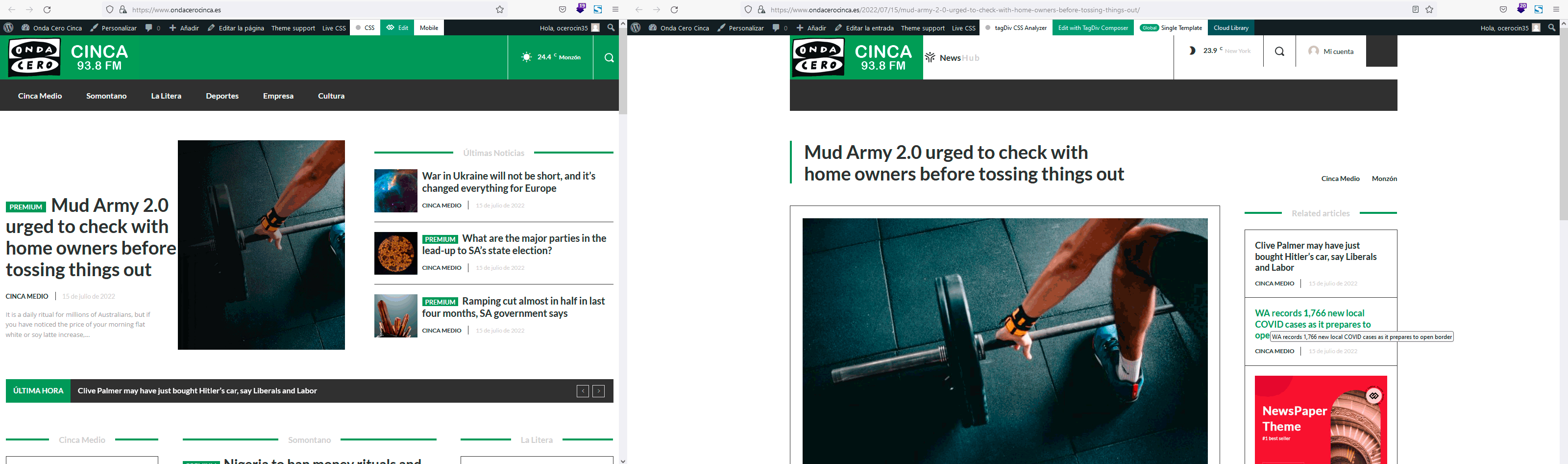Click the next arrow in the Última Hora ticker

(598, 391)
